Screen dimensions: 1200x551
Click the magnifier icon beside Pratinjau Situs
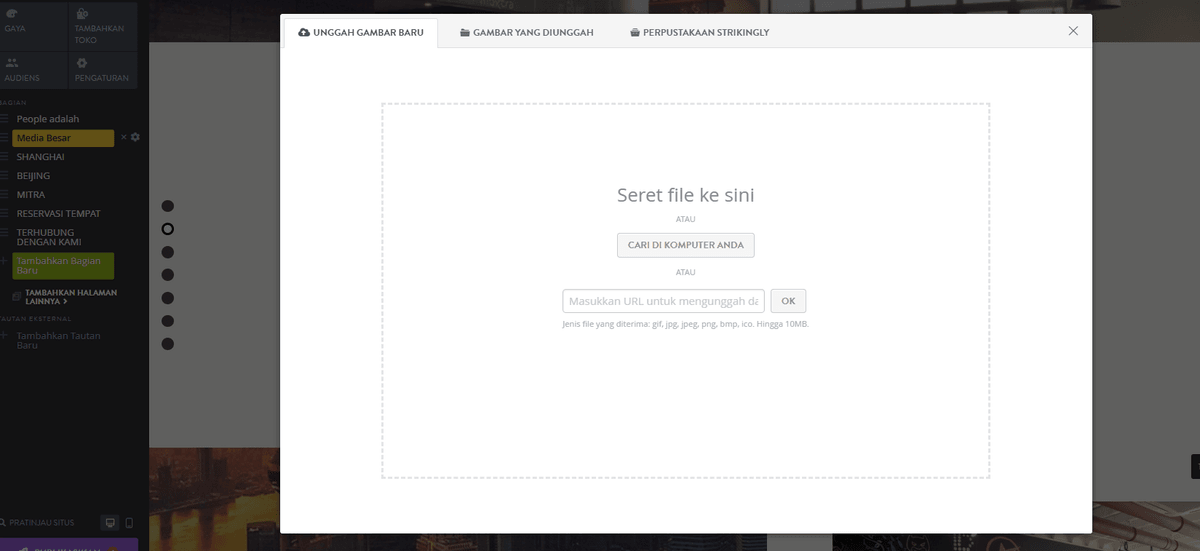pos(4,523)
